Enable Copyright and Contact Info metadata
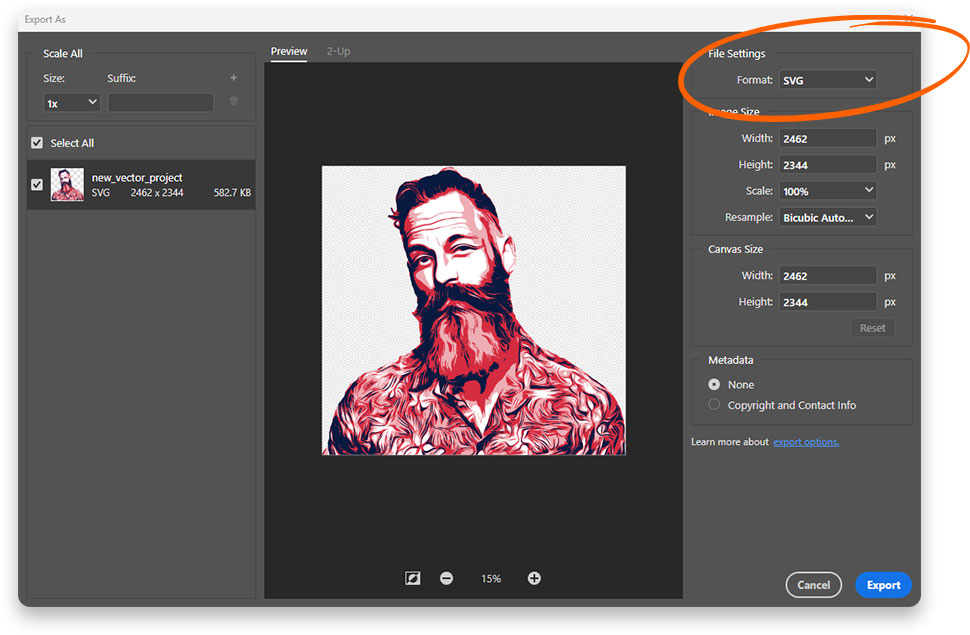 (714, 405)
